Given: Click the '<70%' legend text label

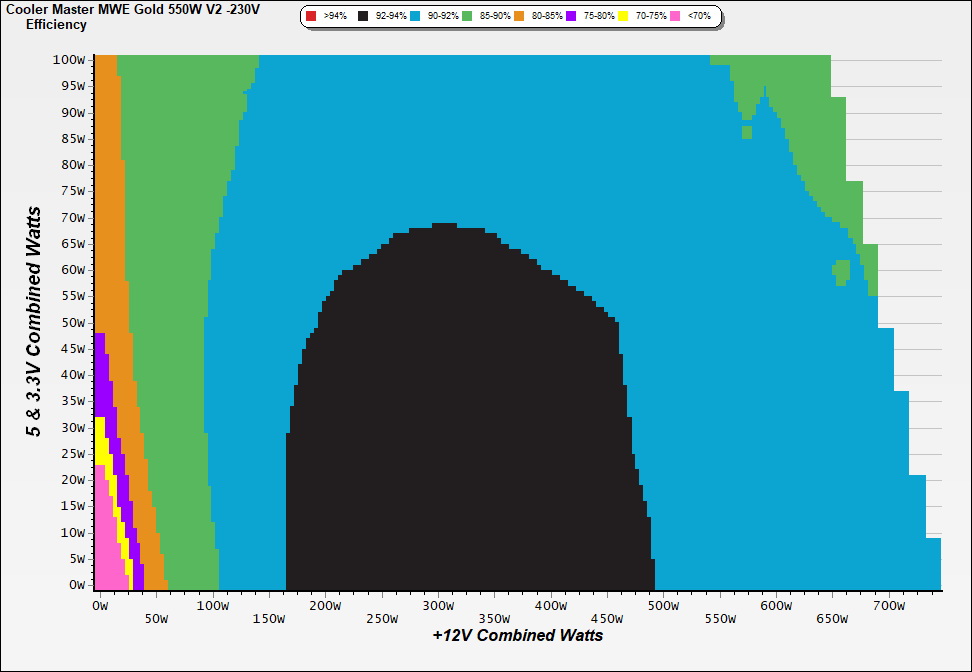Looking at the screenshot, I should click(699, 17).
